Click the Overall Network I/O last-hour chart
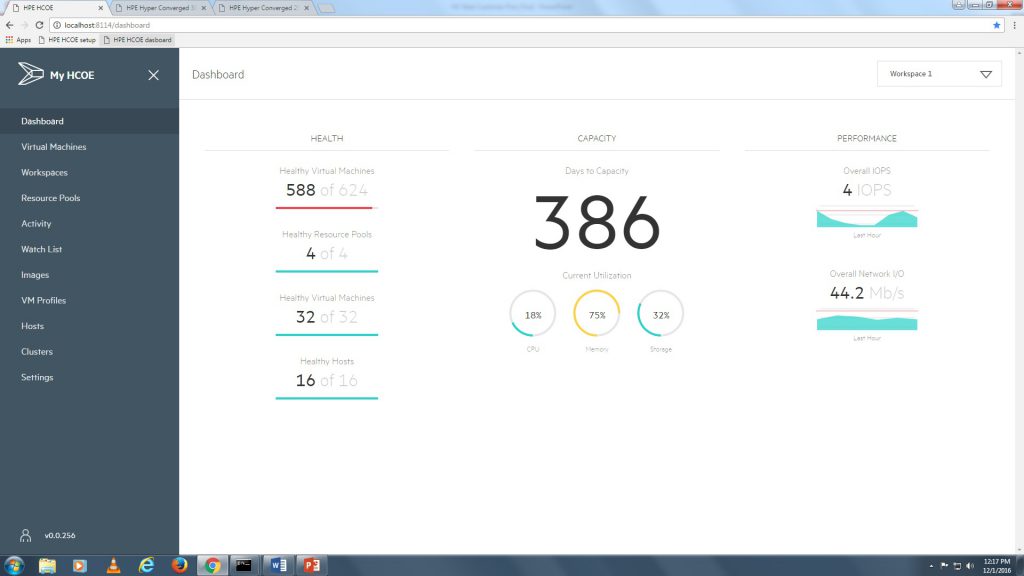 (x=867, y=321)
